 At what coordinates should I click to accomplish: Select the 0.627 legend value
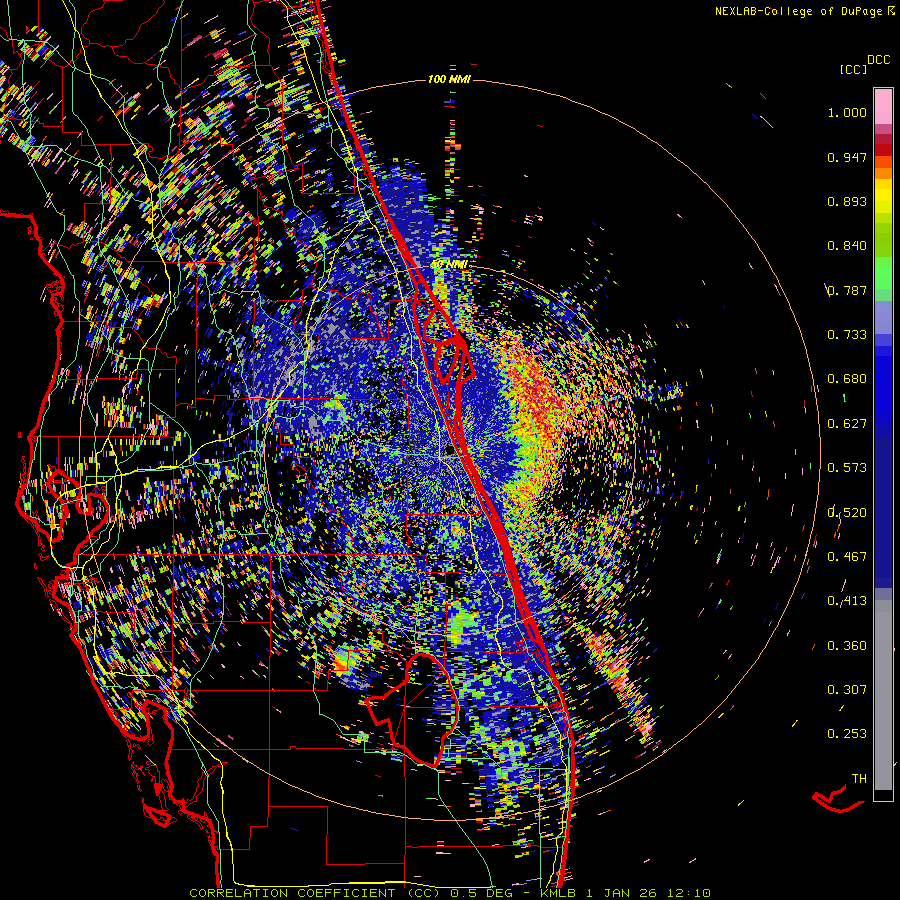[x=847, y=424]
